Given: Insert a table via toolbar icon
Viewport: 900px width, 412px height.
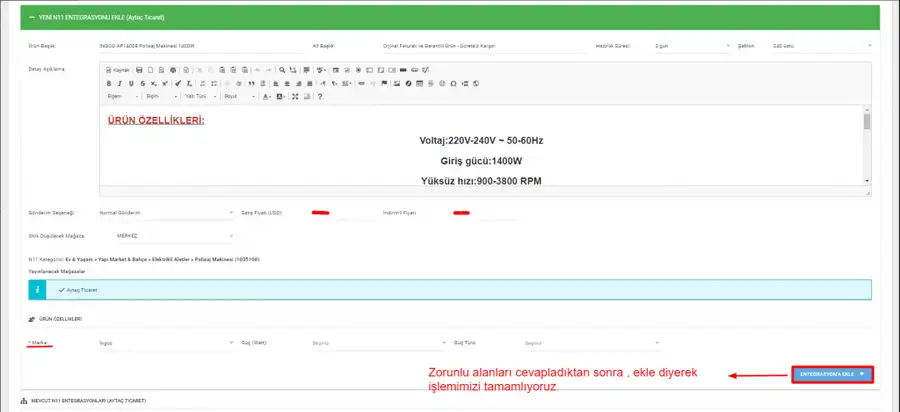Looking at the screenshot, I should [420, 84].
